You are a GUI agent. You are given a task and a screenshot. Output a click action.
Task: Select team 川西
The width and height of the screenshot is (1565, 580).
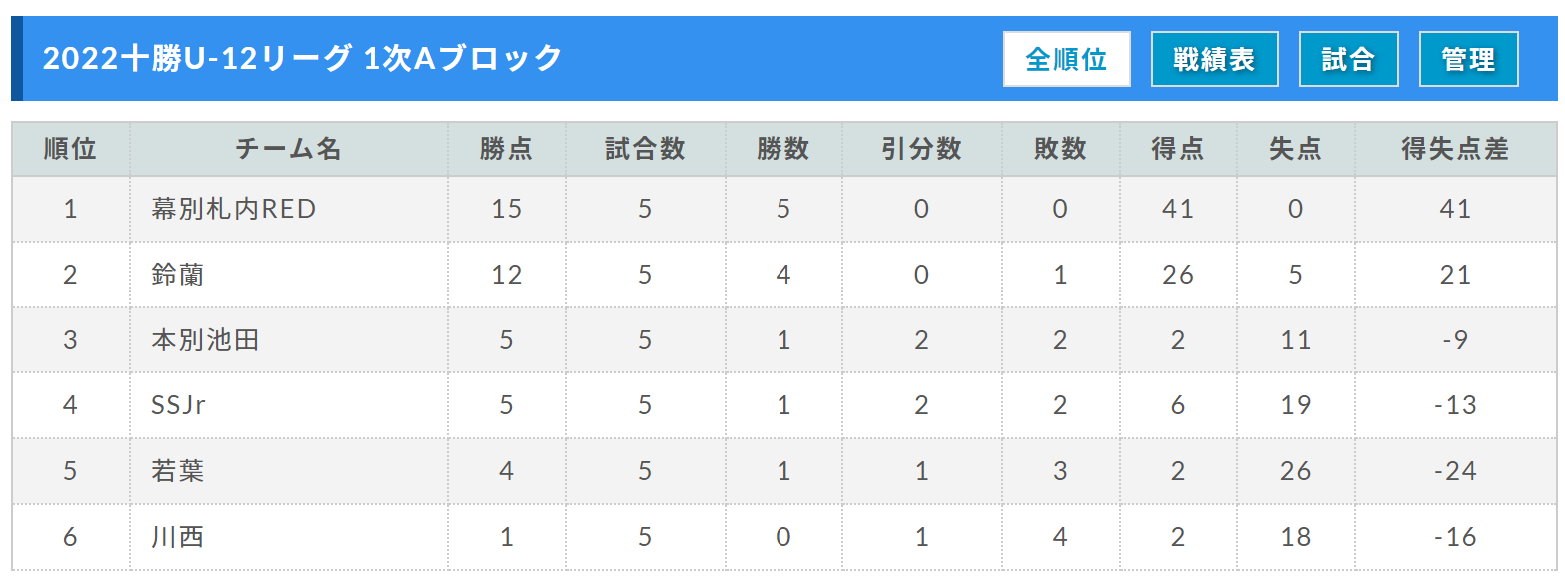pos(178,537)
